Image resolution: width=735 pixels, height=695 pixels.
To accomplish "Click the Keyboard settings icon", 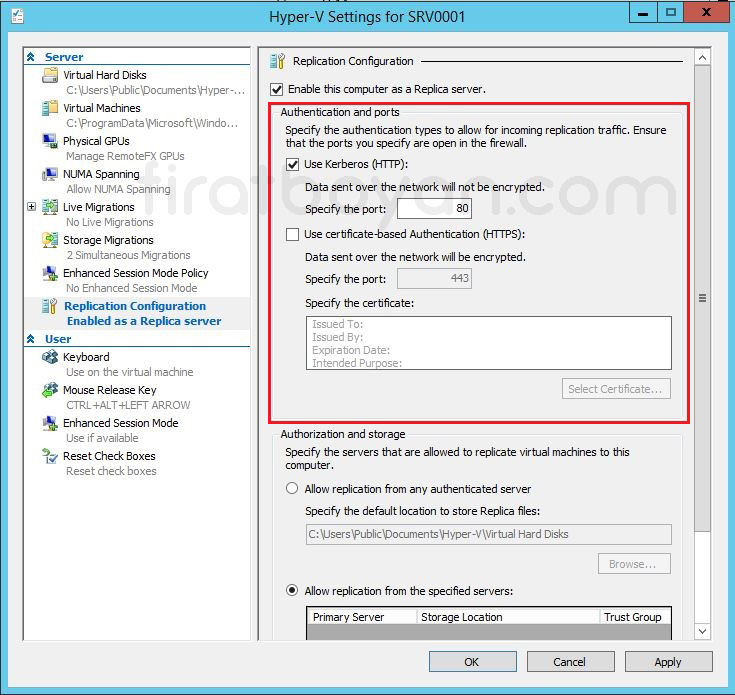I will (50, 357).
